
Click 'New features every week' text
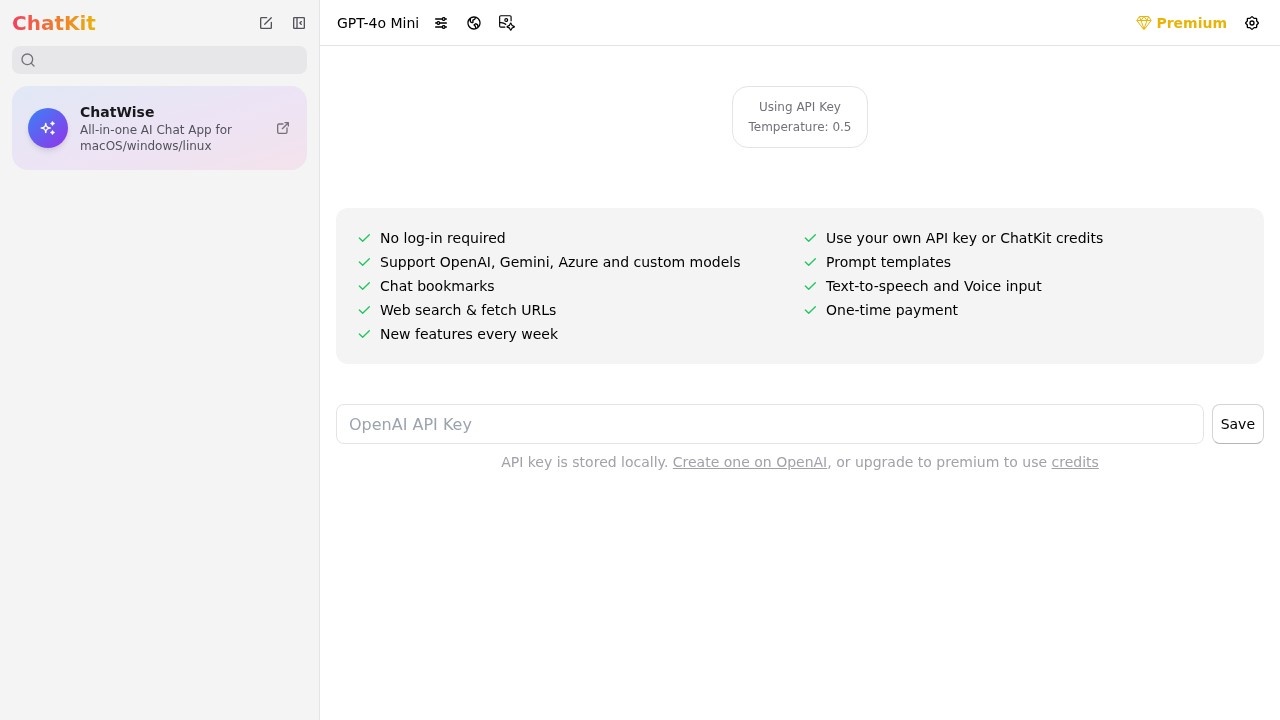[x=469, y=334]
